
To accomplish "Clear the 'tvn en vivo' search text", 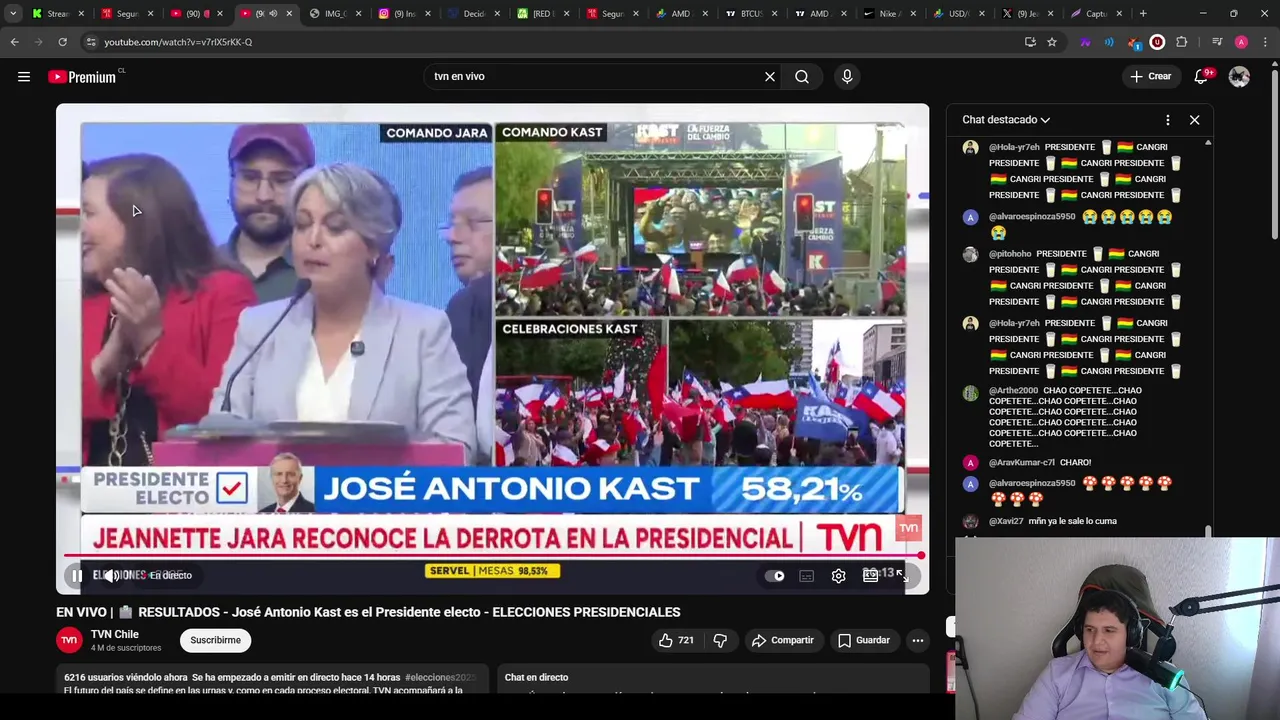I will tap(770, 76).
